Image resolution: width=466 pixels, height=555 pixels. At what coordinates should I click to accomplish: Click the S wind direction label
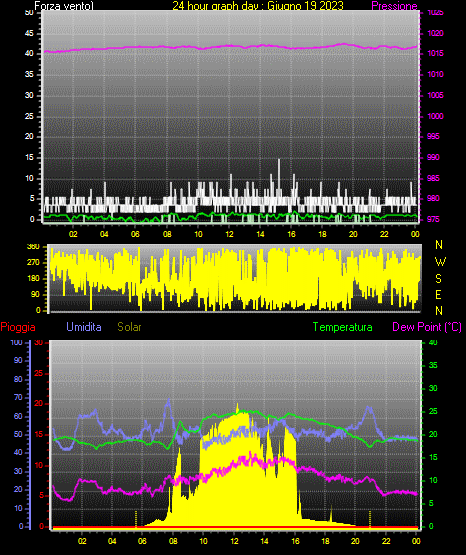click(438, 279)
